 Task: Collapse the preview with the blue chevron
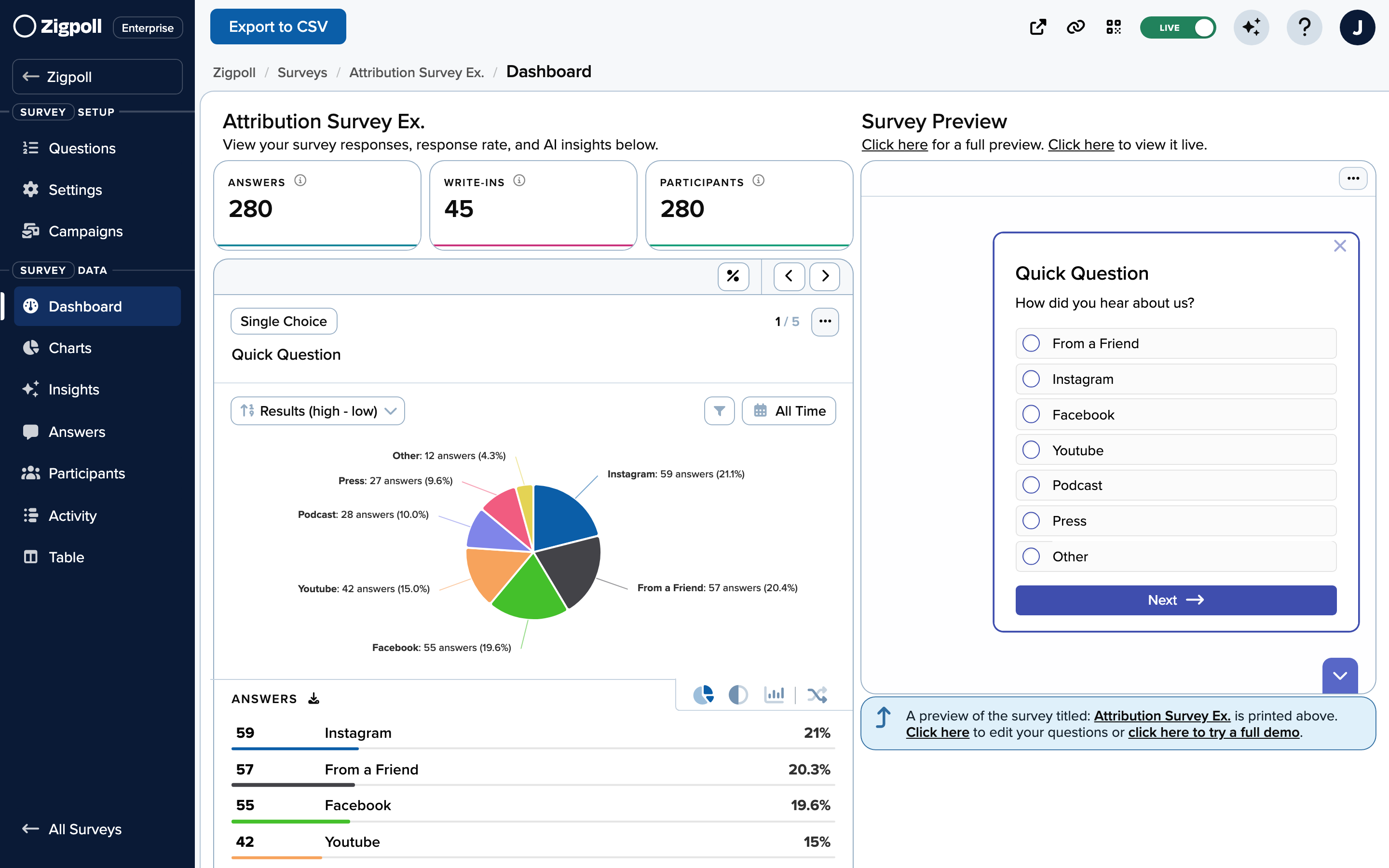pos(1340,676)
